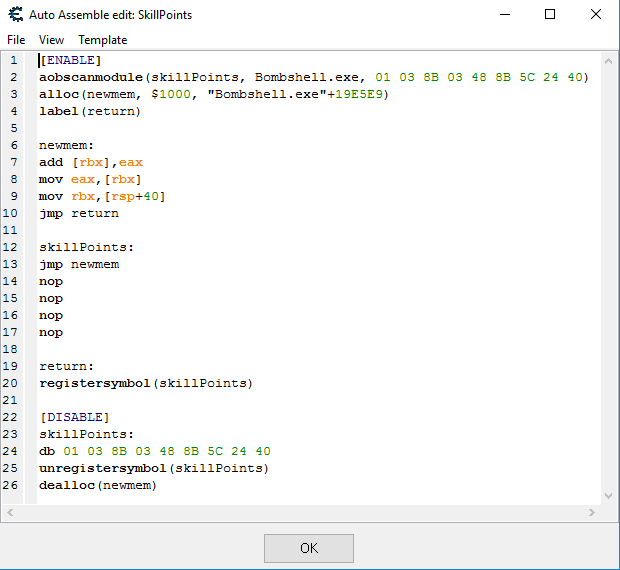Maximize the Auto Assemble window
Image resolution: width=620 pixels, height=570 pixels.
click(x=550, y=15)
